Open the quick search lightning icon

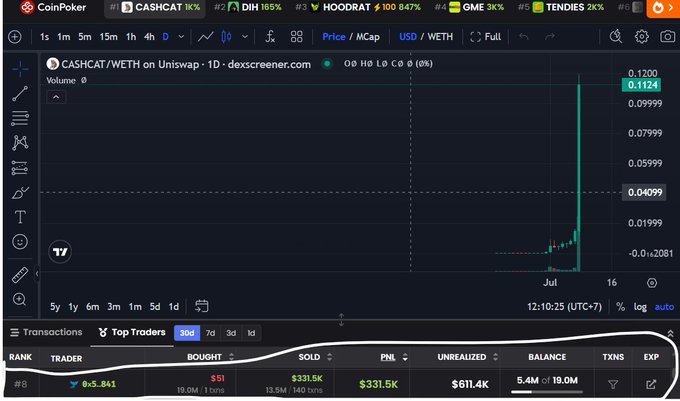coord(616,37)
